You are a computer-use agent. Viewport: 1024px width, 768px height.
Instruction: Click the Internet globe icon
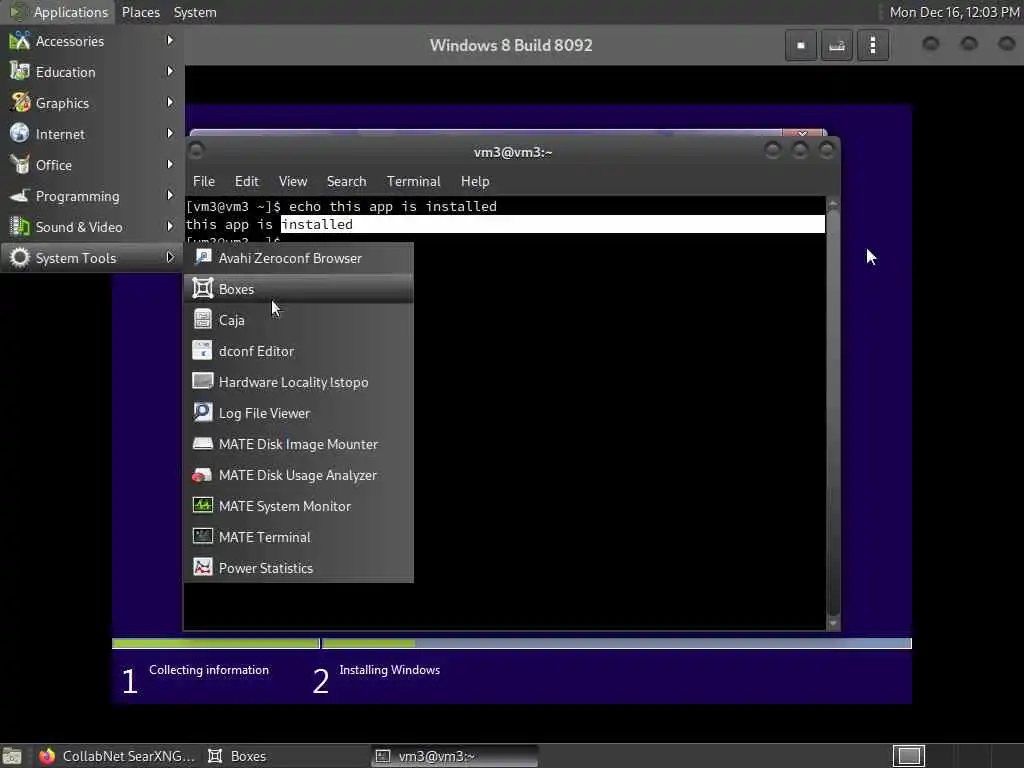point(20,133)
